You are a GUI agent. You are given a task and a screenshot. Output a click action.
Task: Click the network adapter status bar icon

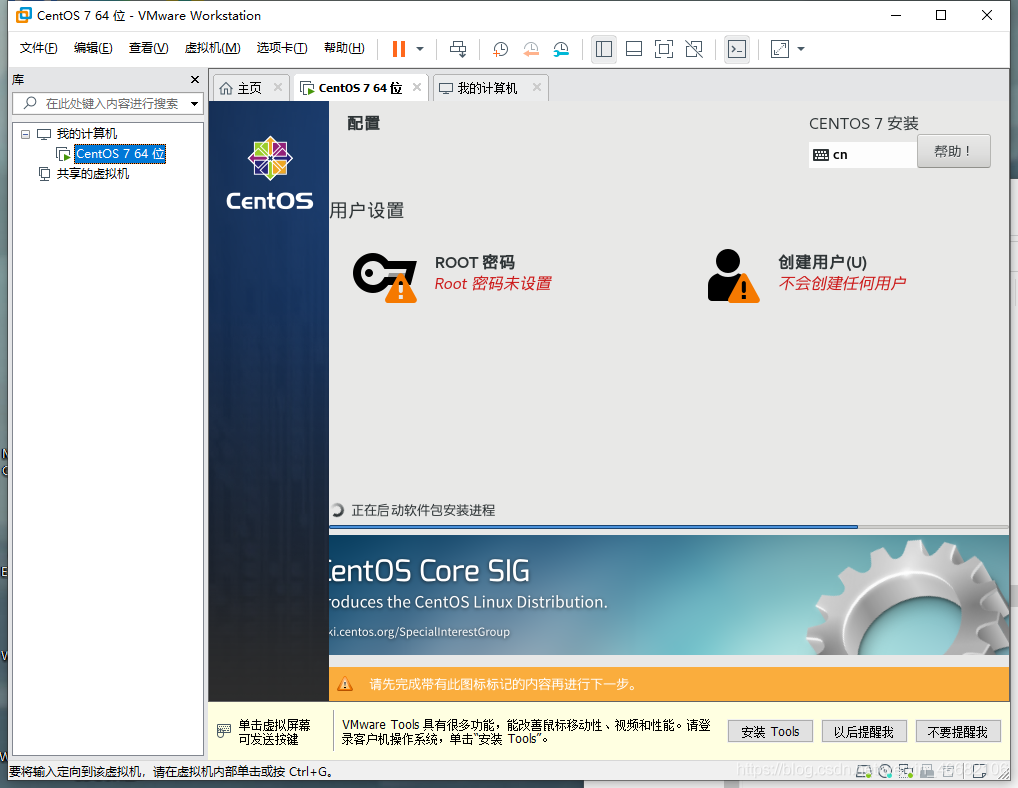(x=906, y=771)
